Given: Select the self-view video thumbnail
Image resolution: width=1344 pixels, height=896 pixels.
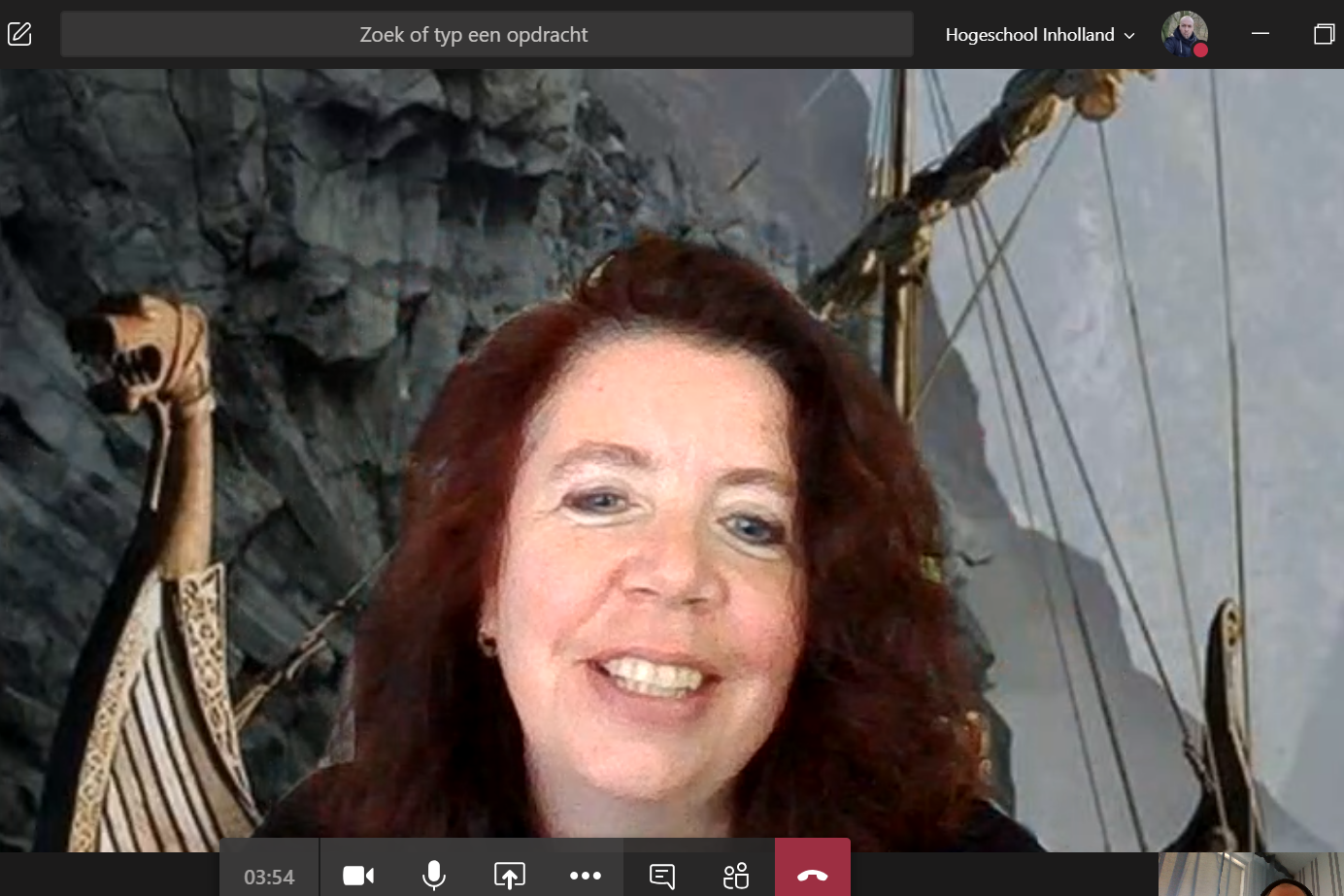Looking at the screenshot, I should [1250, 876].
